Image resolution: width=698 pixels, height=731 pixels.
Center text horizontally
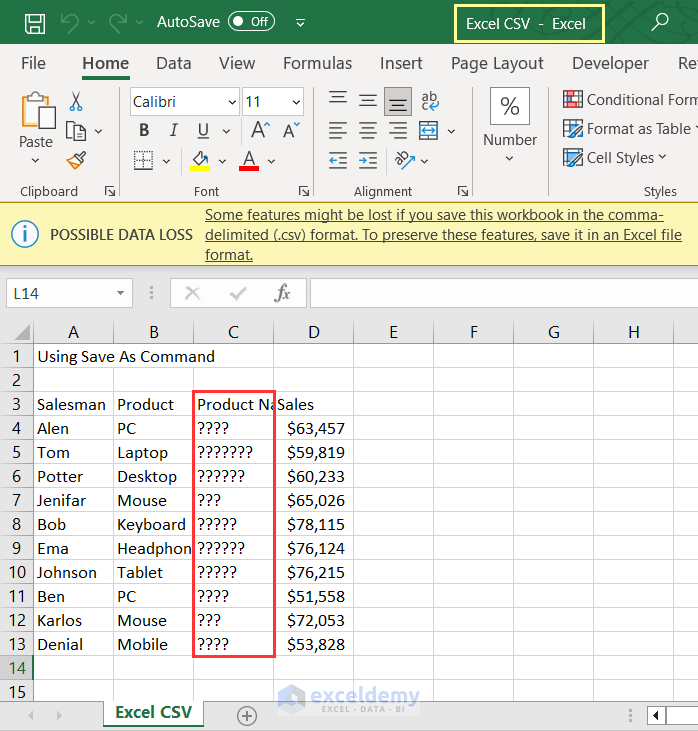(x=368, y=131)
